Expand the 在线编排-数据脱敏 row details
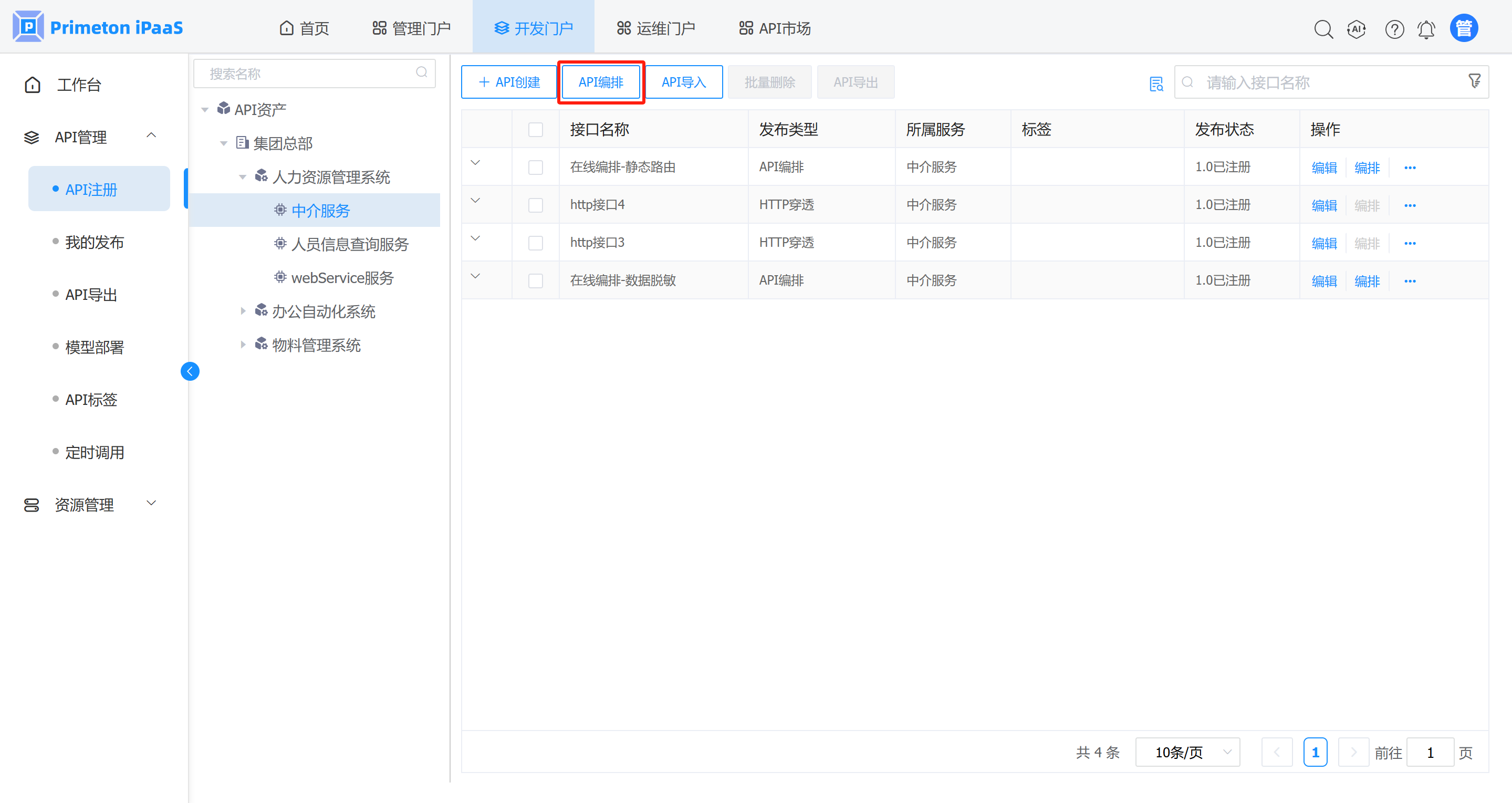Viewport: 1512px width, 803px height. (x=475, y=276)
